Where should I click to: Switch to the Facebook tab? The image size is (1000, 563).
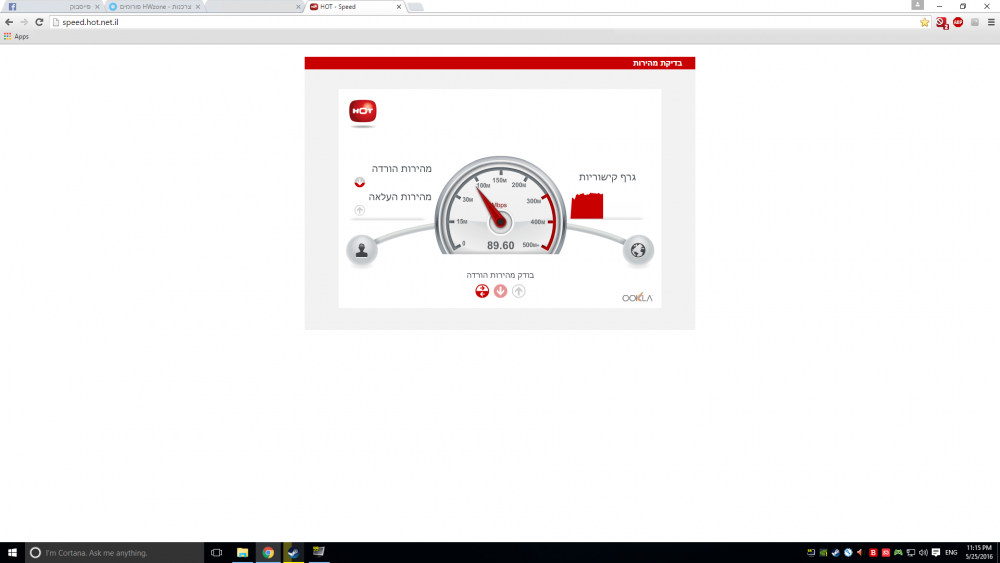50,6
